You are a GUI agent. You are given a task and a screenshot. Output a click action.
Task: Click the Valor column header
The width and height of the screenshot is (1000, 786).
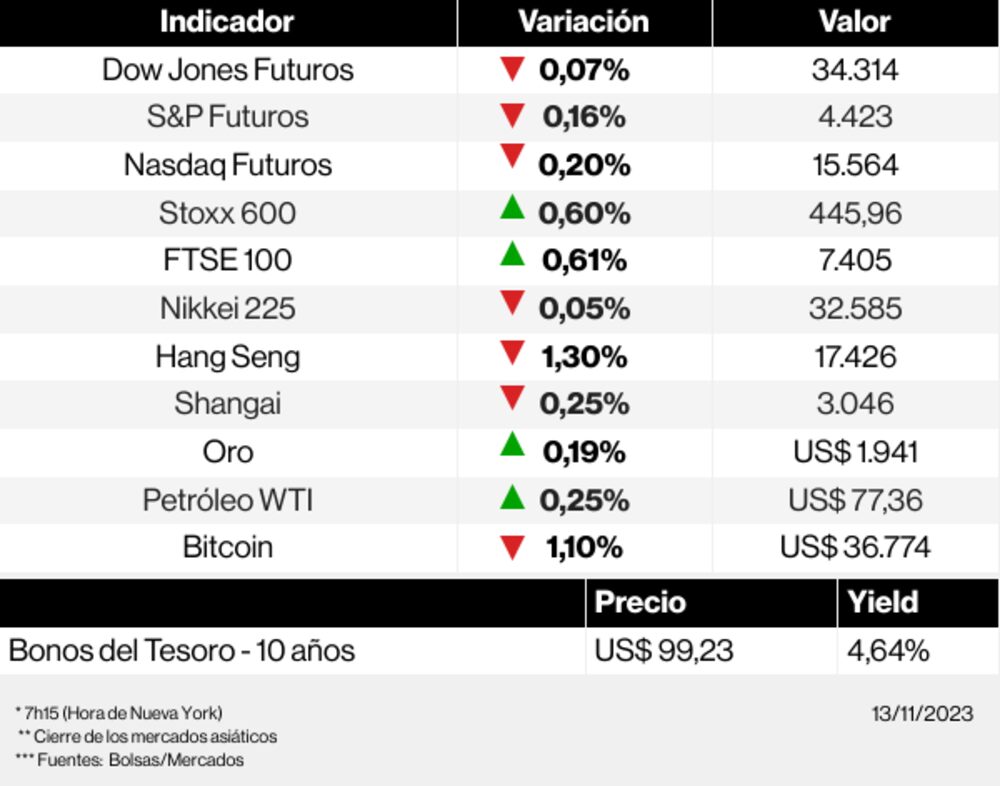[854, 22]
